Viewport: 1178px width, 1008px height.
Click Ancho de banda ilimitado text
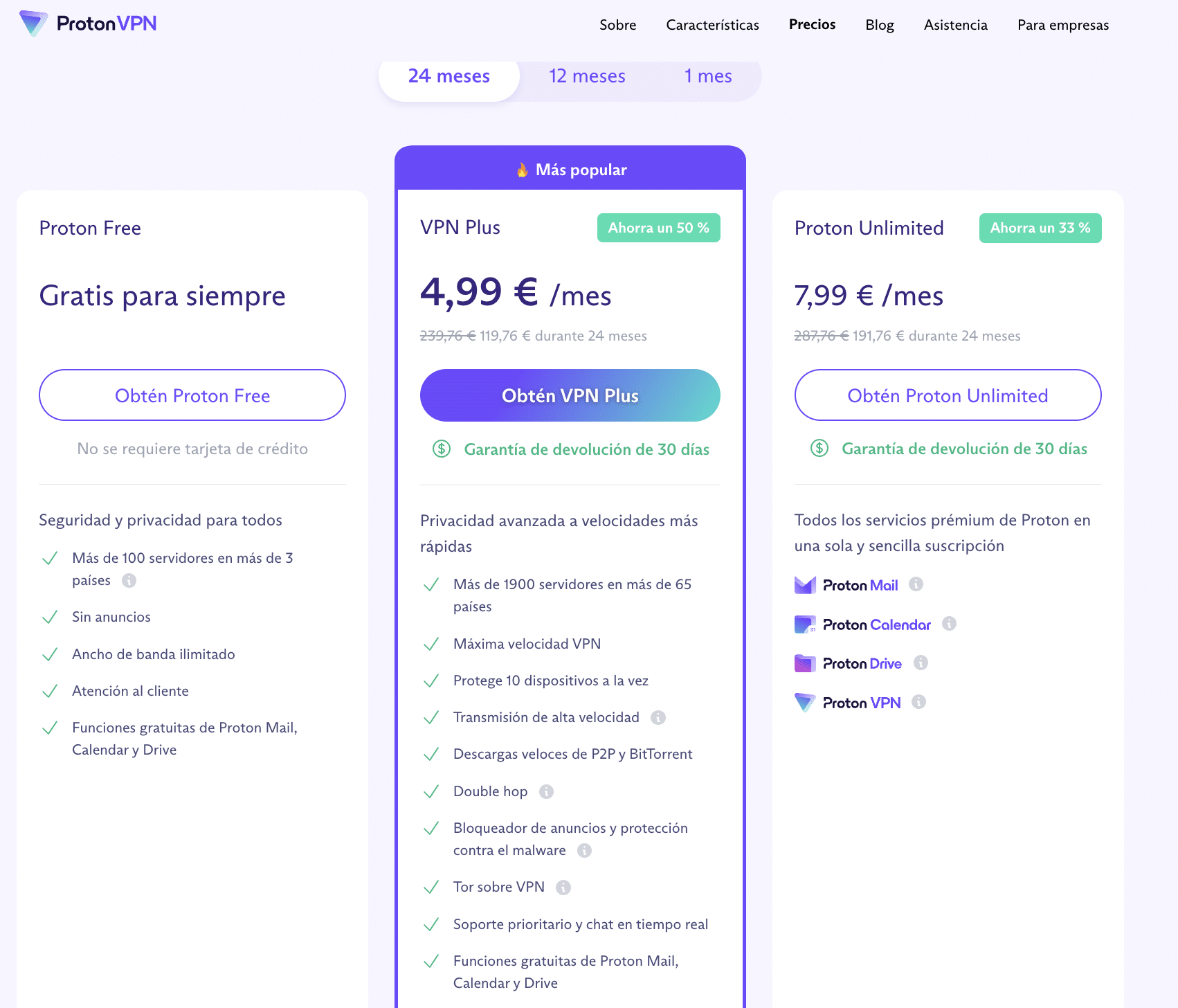154,654
